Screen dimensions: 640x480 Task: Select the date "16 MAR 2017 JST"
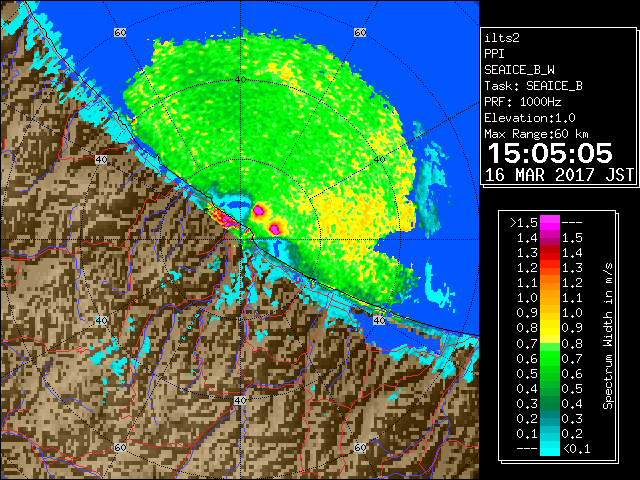click(559, 175)
